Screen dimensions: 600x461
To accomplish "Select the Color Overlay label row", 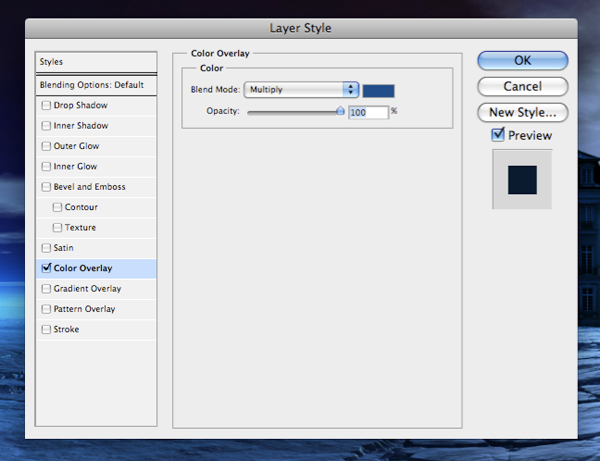I will tap(96, 268).
